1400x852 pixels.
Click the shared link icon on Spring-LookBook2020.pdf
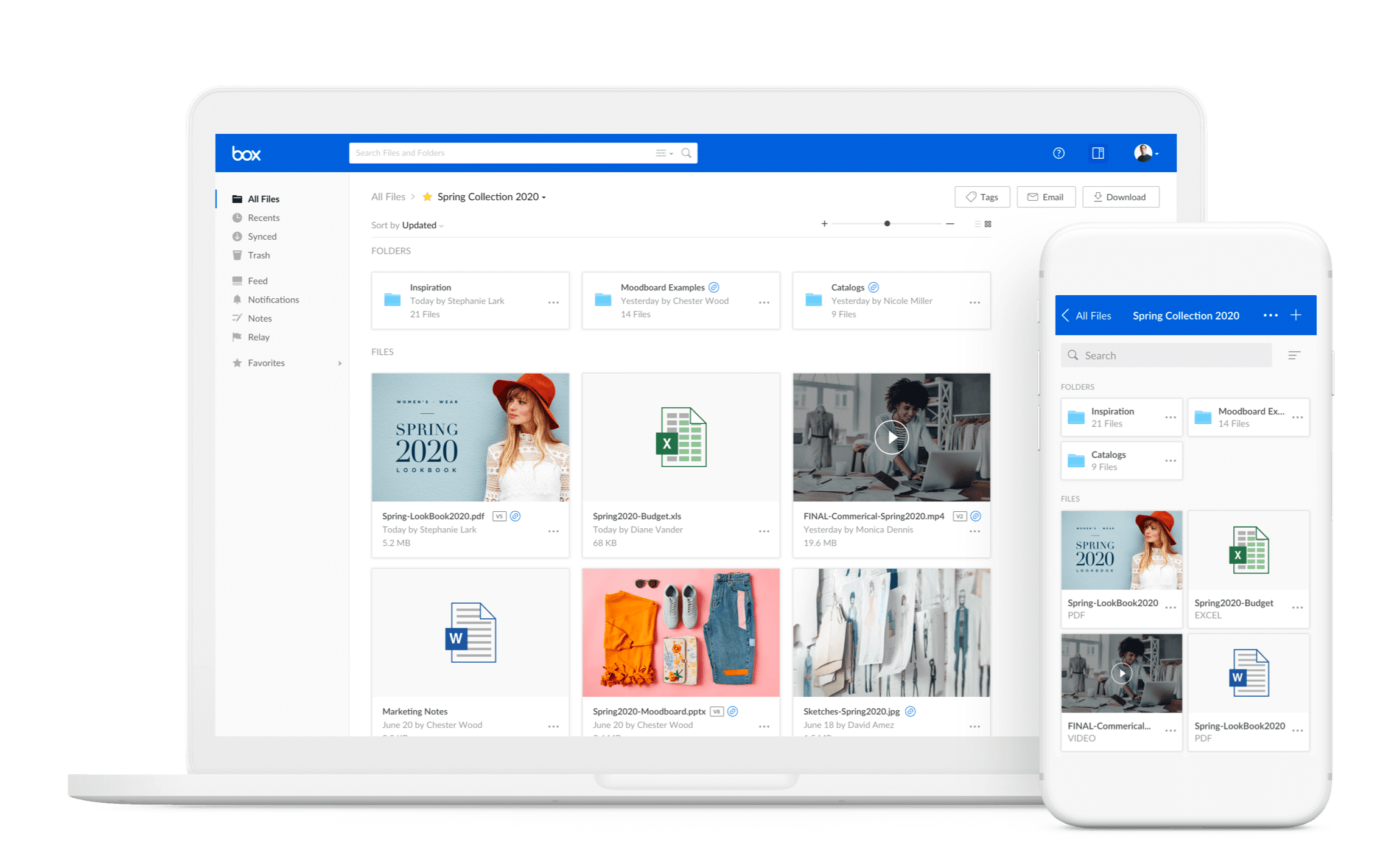click(x=516, y=516)
